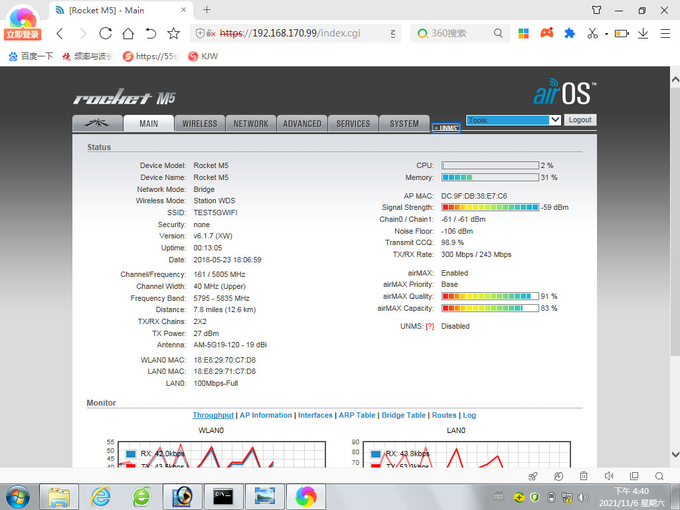Click the status bar window-split icon
The width and height of the screenshot is (680, 510).
pos(634,476)
